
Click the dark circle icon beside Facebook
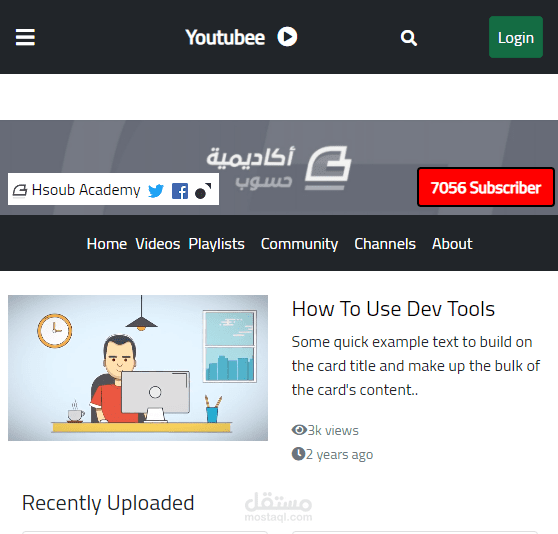[203, 191]
